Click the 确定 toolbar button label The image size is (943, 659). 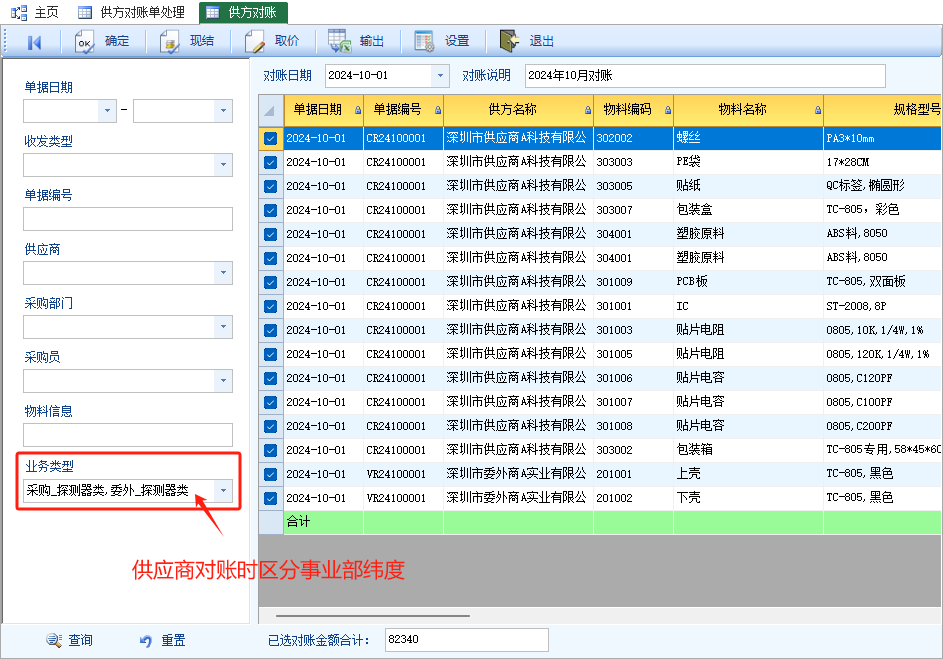pos(117,41)
